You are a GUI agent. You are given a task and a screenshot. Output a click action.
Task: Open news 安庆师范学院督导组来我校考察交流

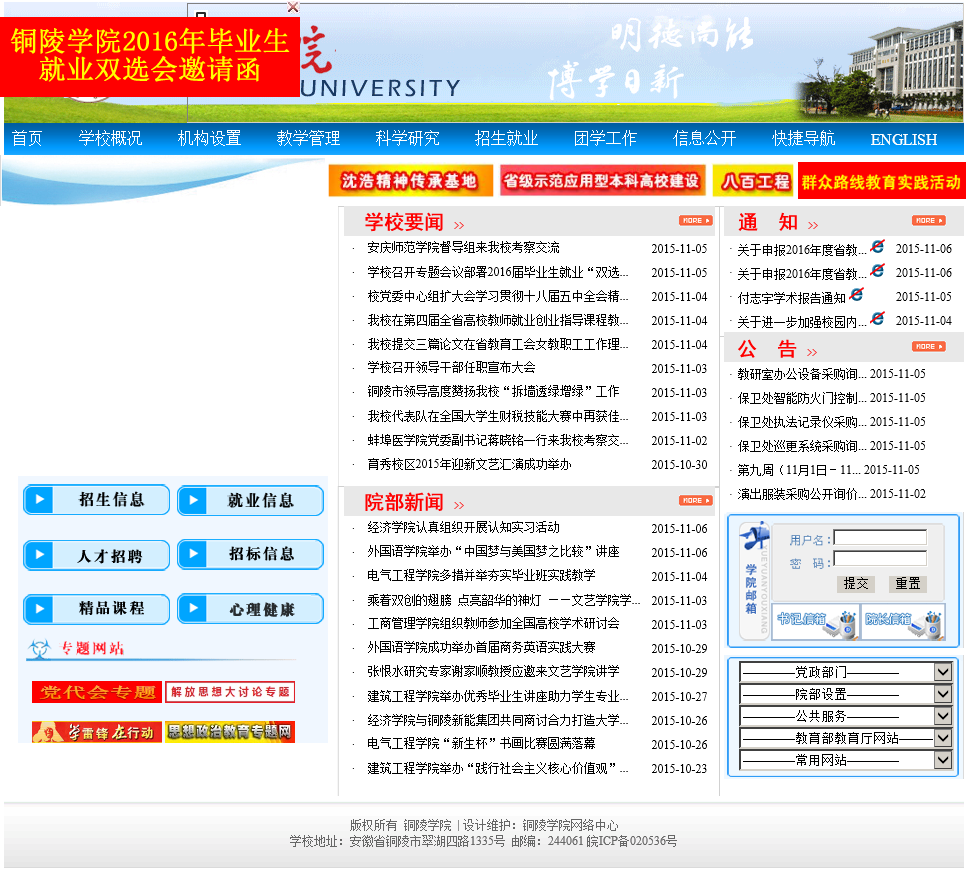tap(464, 248)
